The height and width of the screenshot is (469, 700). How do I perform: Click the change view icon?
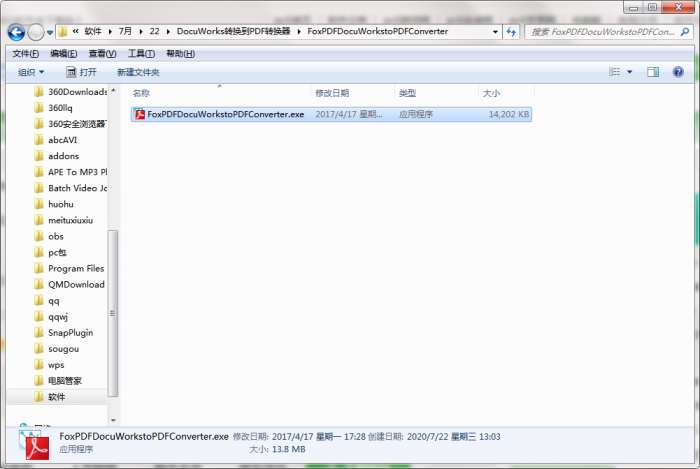point(615,72)
